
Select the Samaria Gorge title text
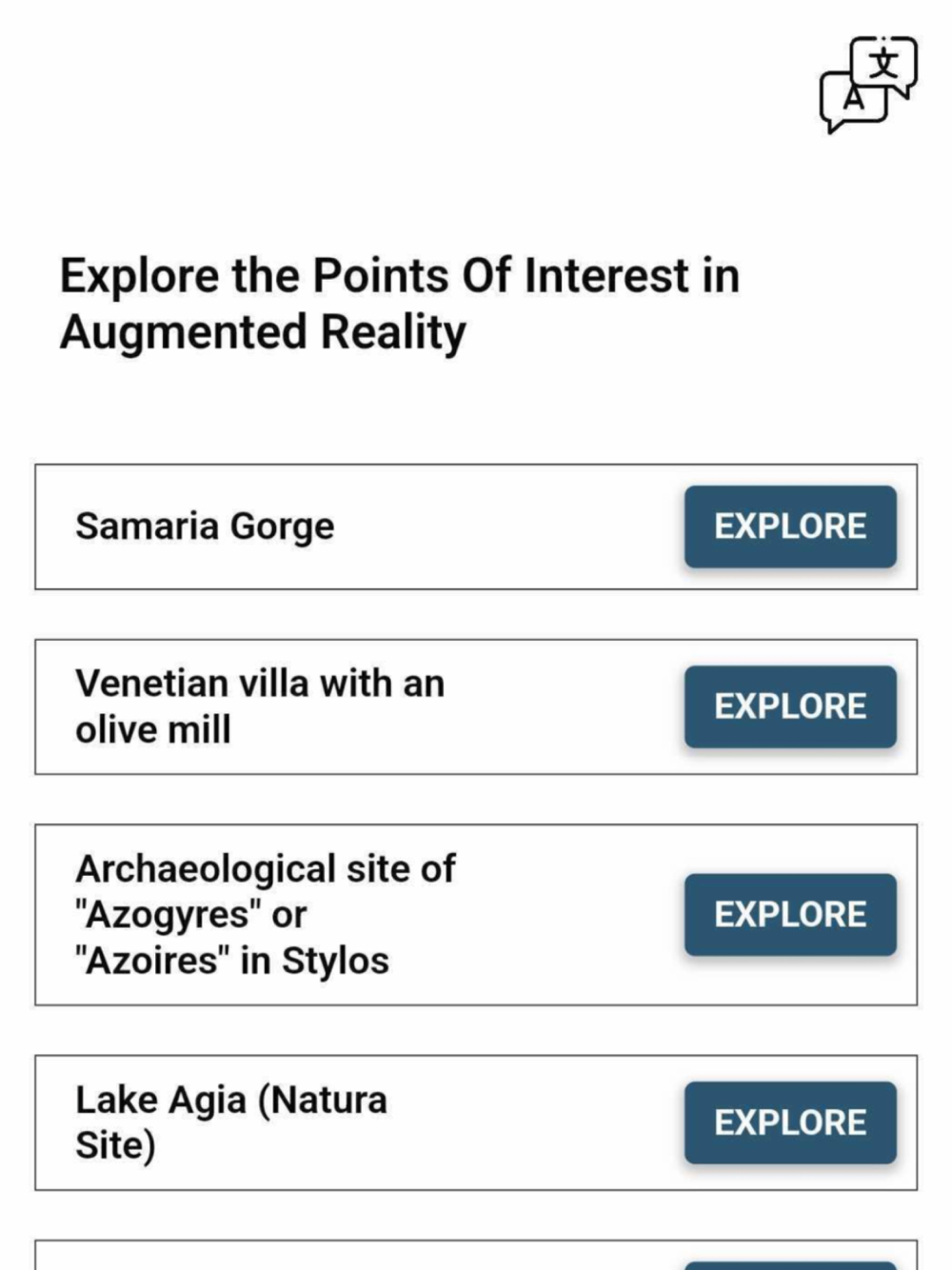pyautogui.click(x=205, y=526)
